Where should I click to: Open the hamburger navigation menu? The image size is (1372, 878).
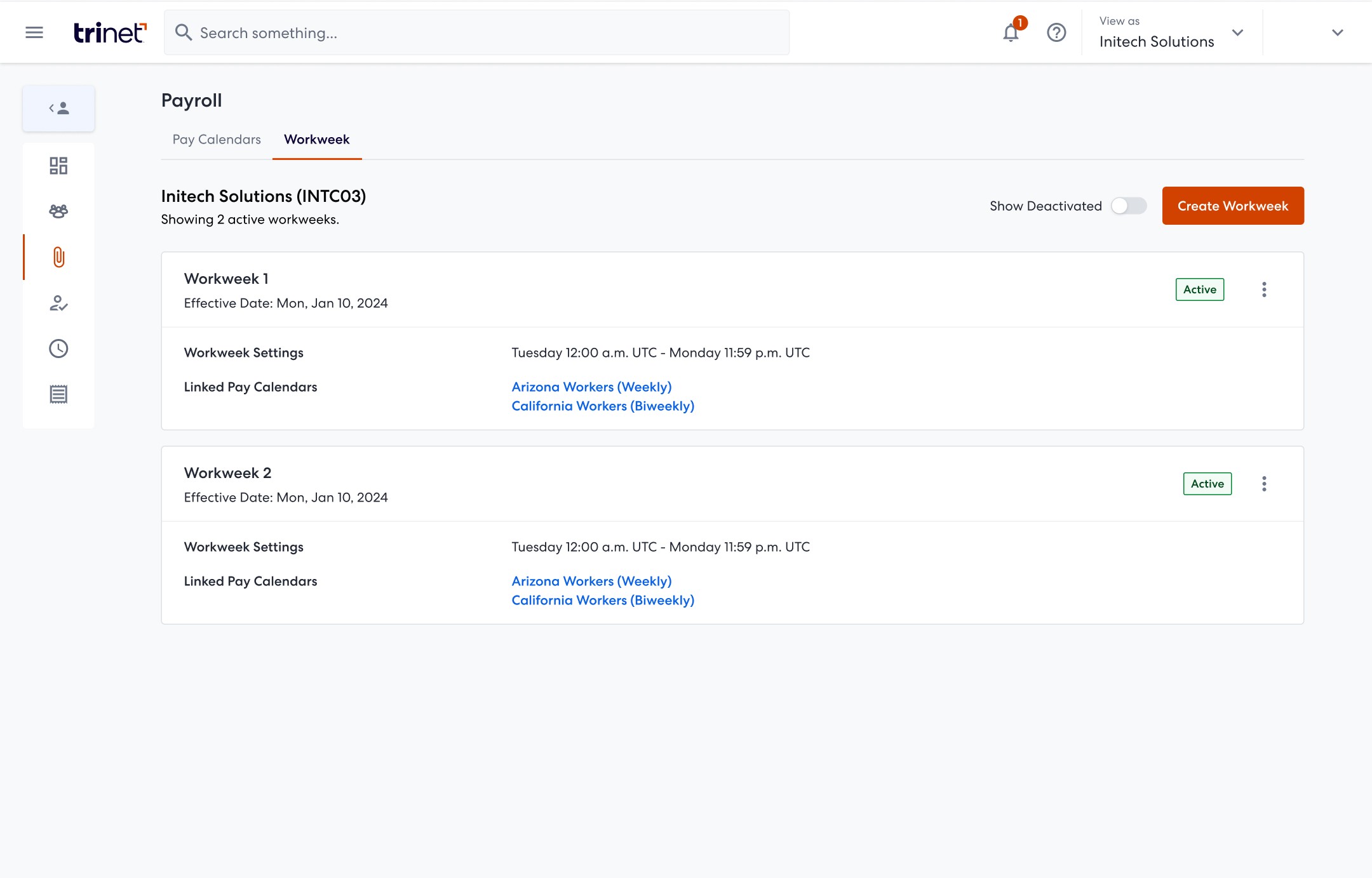34,32
